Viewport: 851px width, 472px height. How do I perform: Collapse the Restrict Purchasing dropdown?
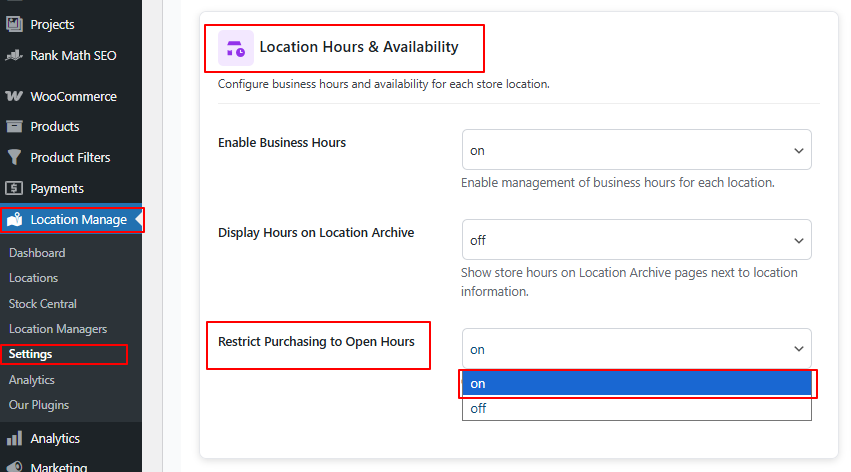636,349
